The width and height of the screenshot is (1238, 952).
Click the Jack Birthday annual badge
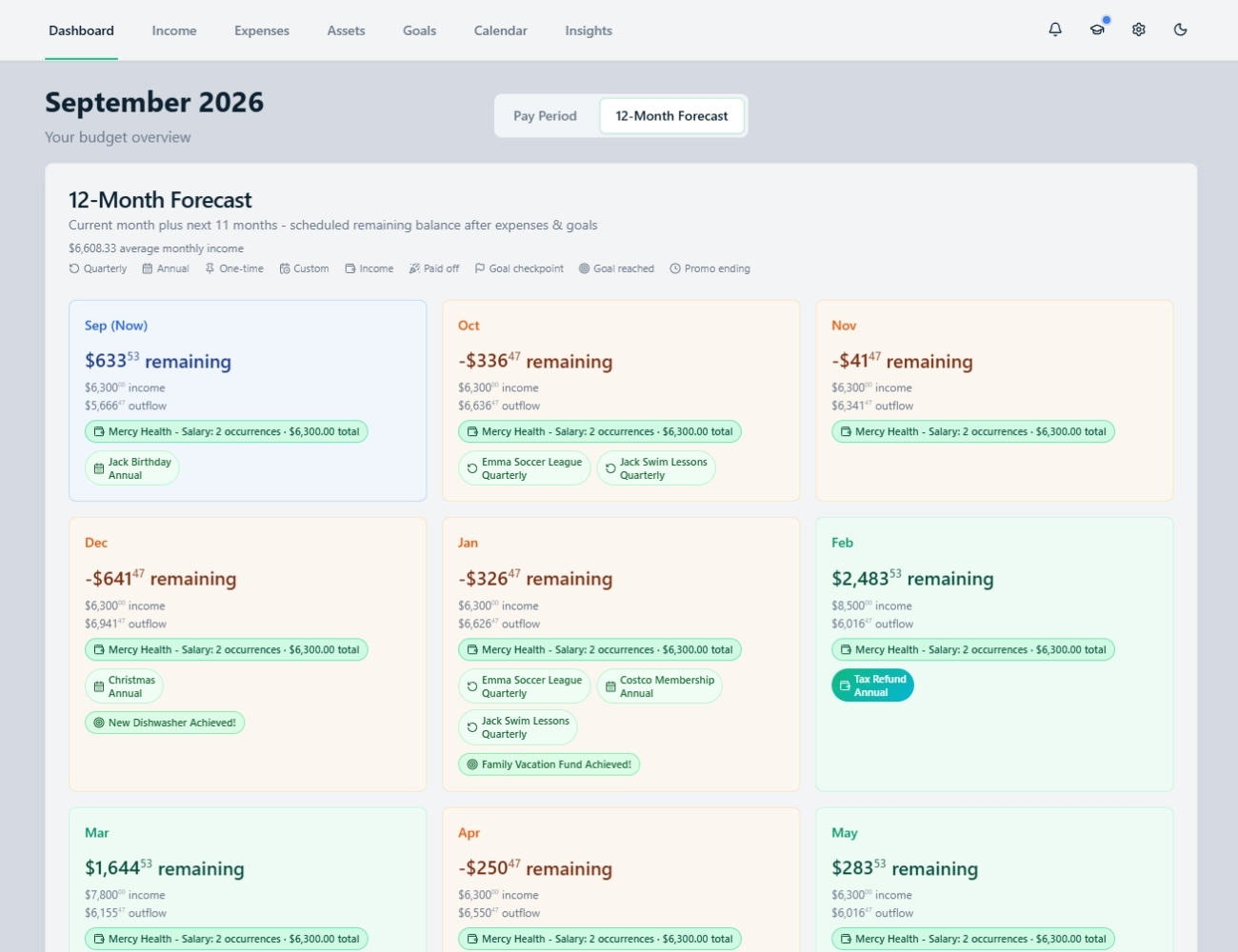tap(131, 468)
